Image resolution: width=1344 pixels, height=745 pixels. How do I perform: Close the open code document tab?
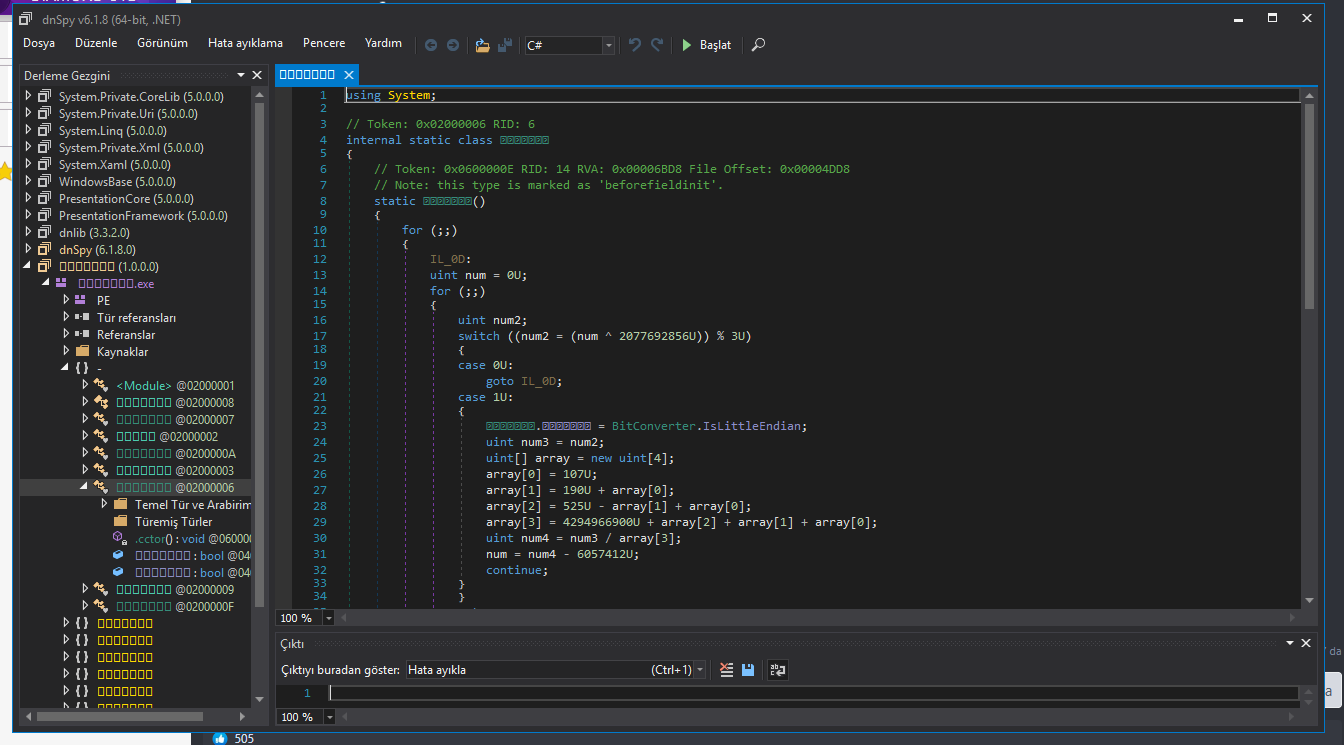click(349, 75)
